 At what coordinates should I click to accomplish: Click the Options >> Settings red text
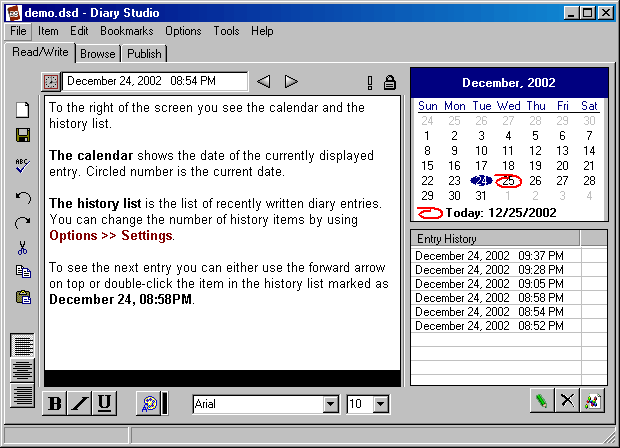111,235
